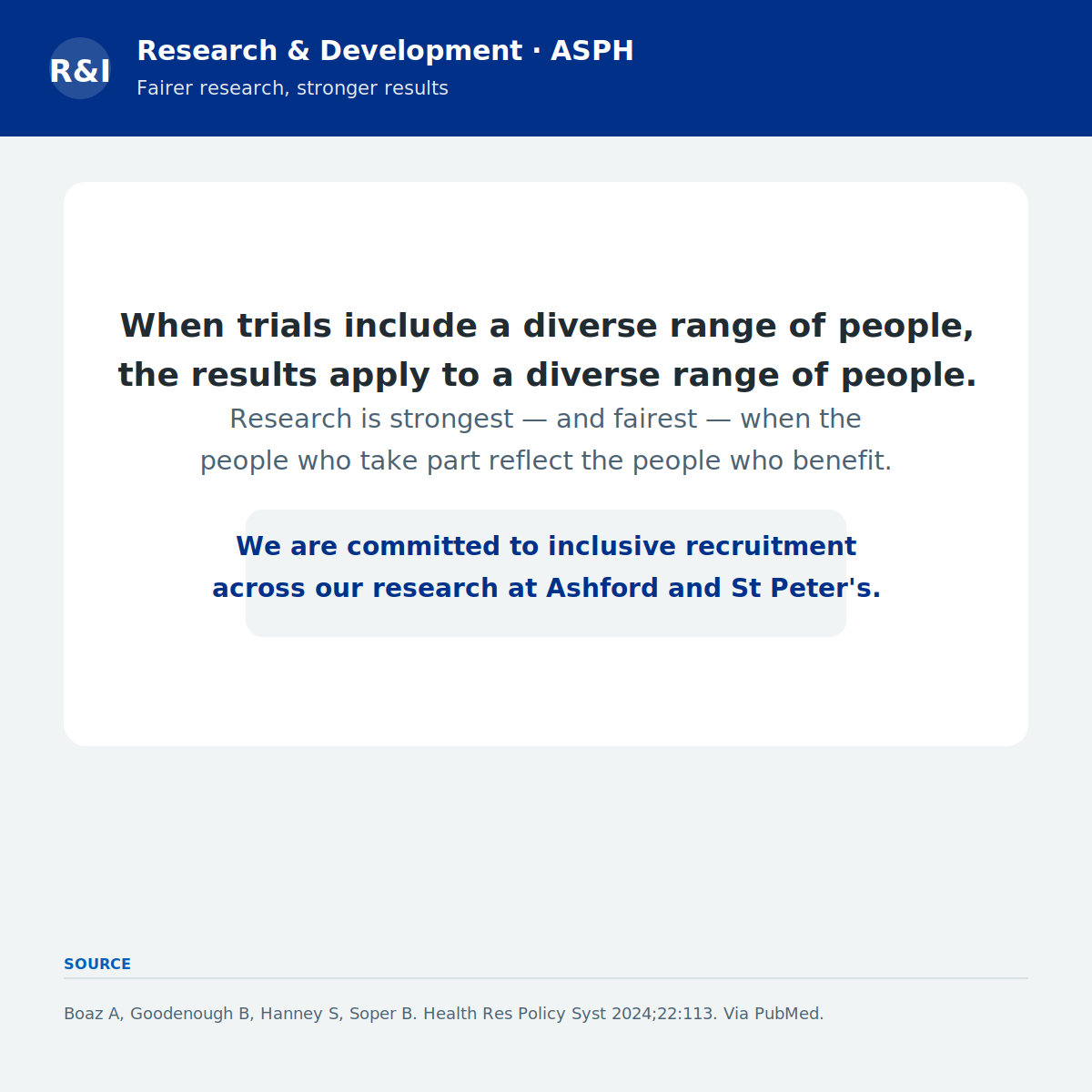The width and height of the screenshot is (1092, 1092).
Task: Click the headline line 'the results apply to a diverse range of people.'
Action: [547, 375]
